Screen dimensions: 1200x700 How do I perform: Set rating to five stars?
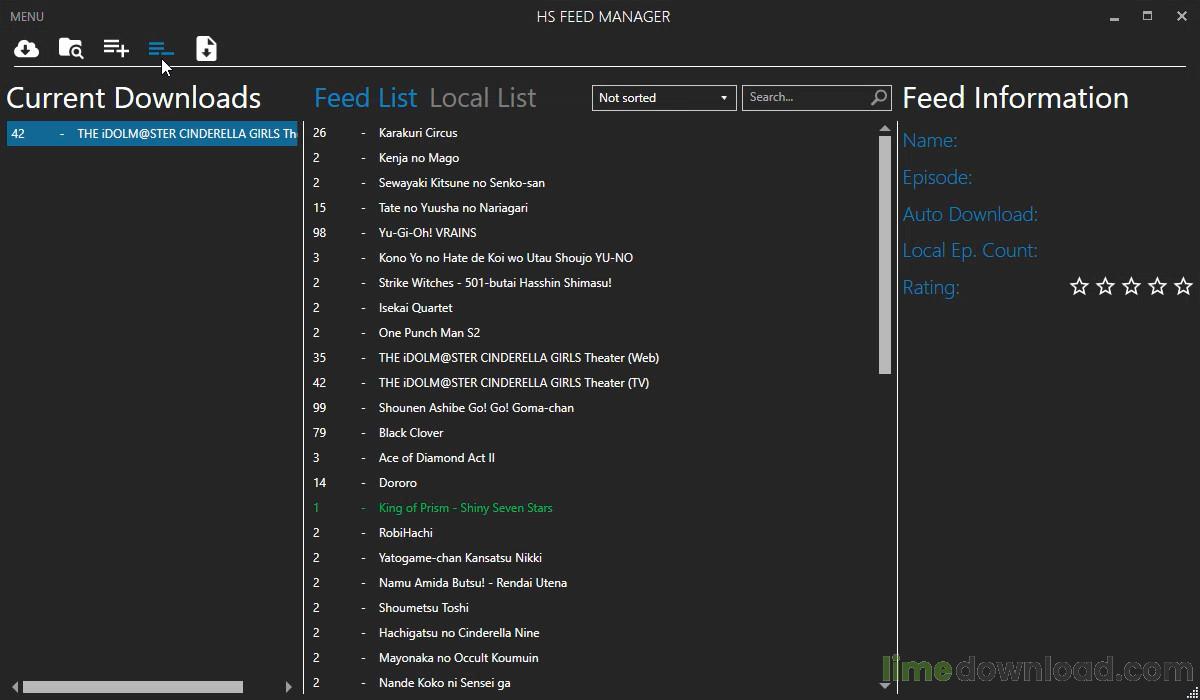pos(1183,287)
